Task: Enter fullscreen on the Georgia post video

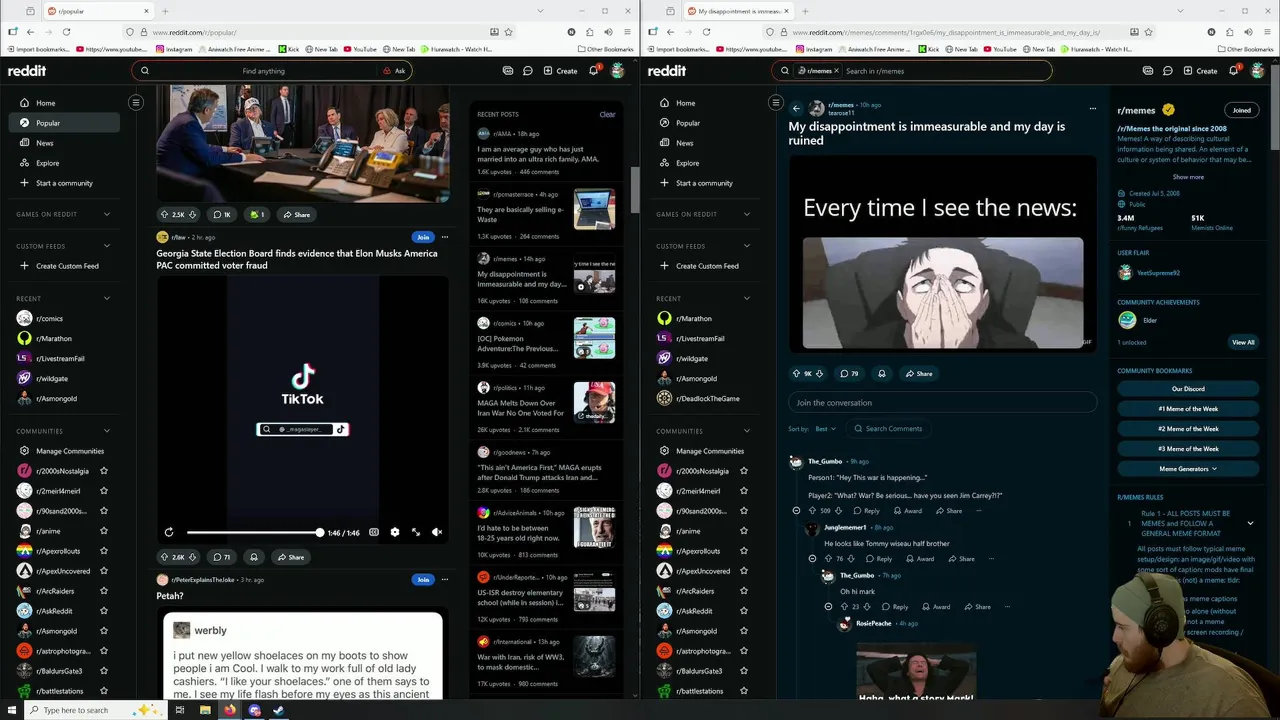Action: click(x=416, y=532)
